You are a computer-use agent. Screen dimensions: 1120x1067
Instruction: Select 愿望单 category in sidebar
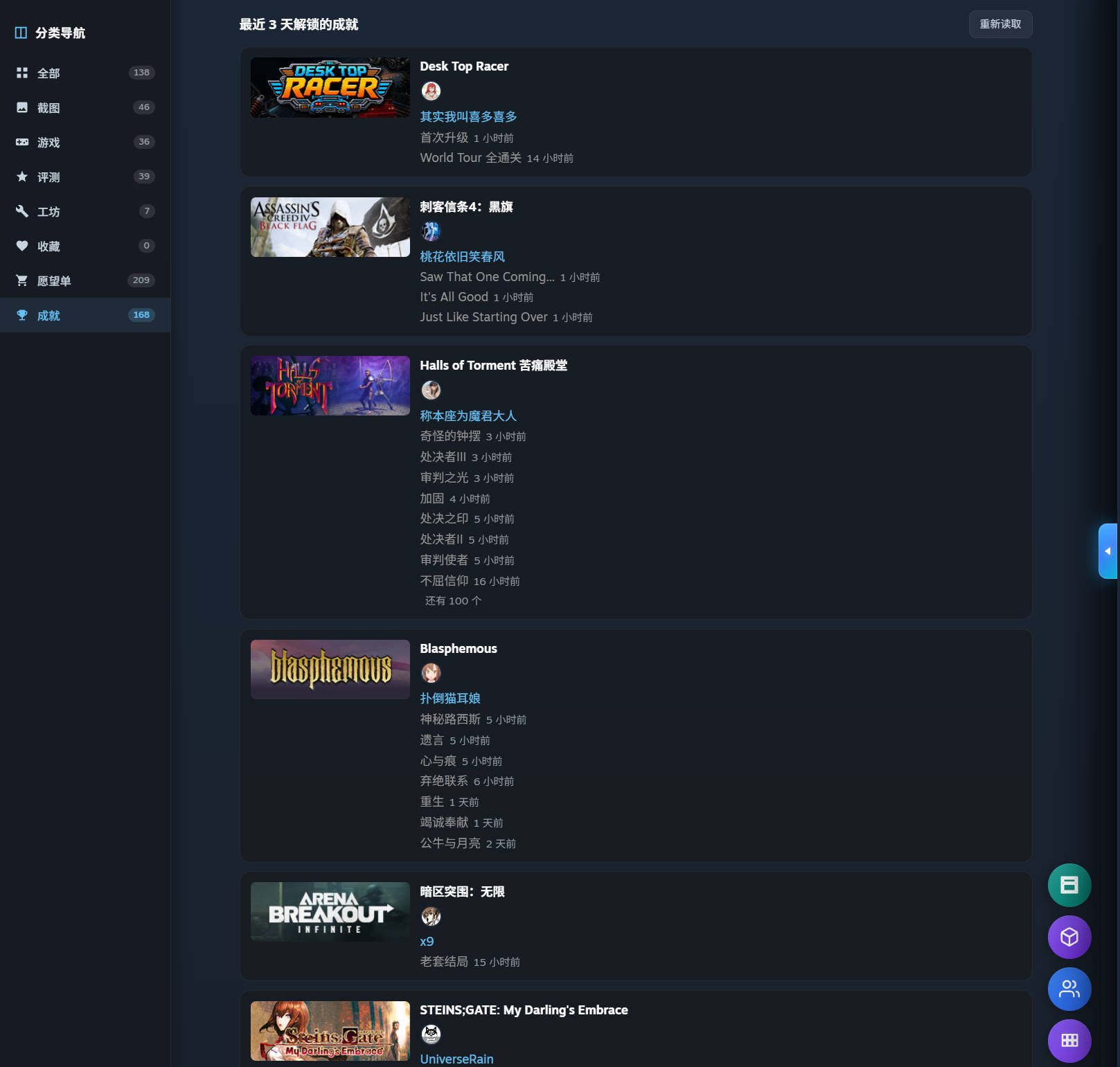85,280
